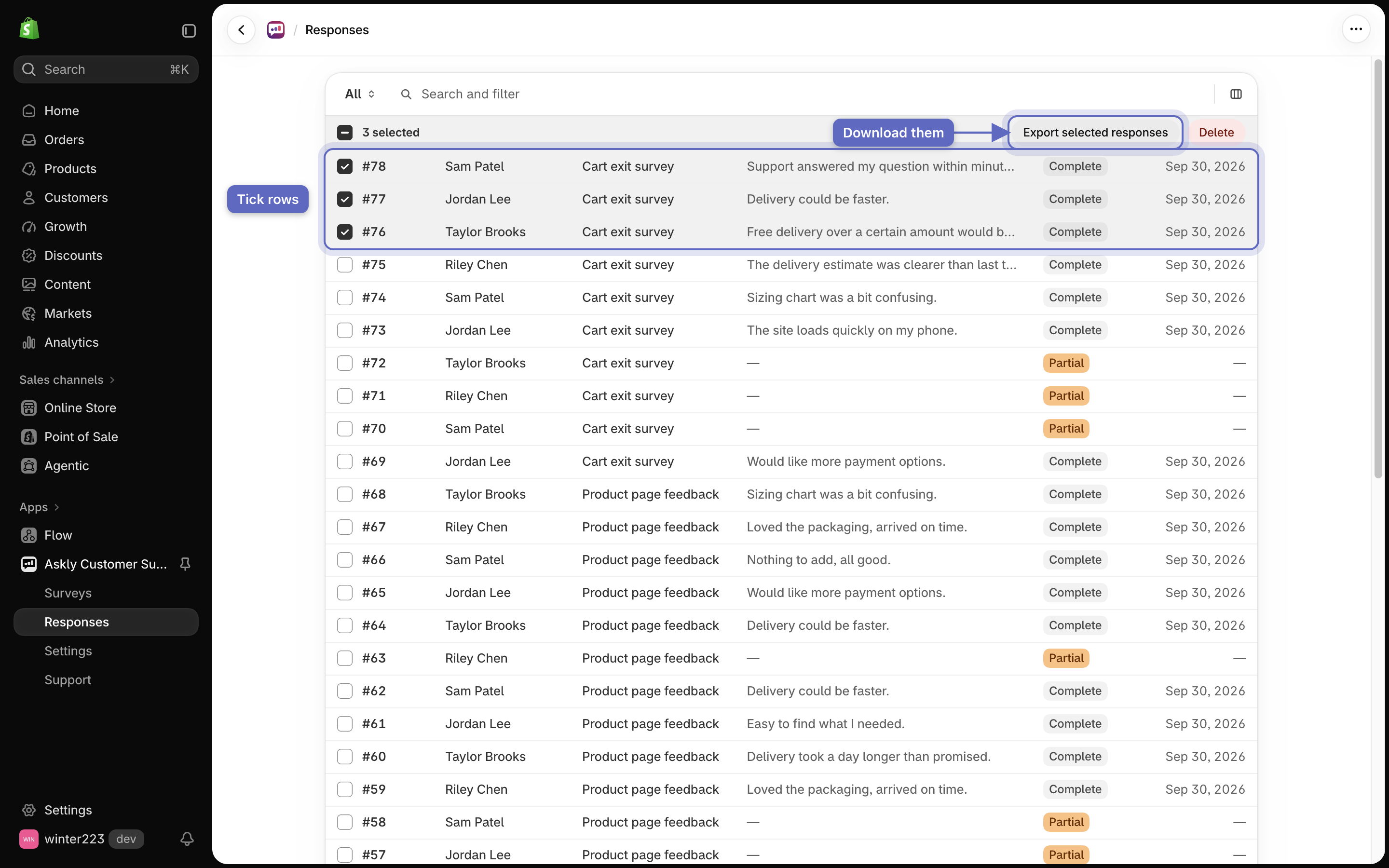
Task: Click the magnifier icon in Search and filter
Action: tap(406, 94)
